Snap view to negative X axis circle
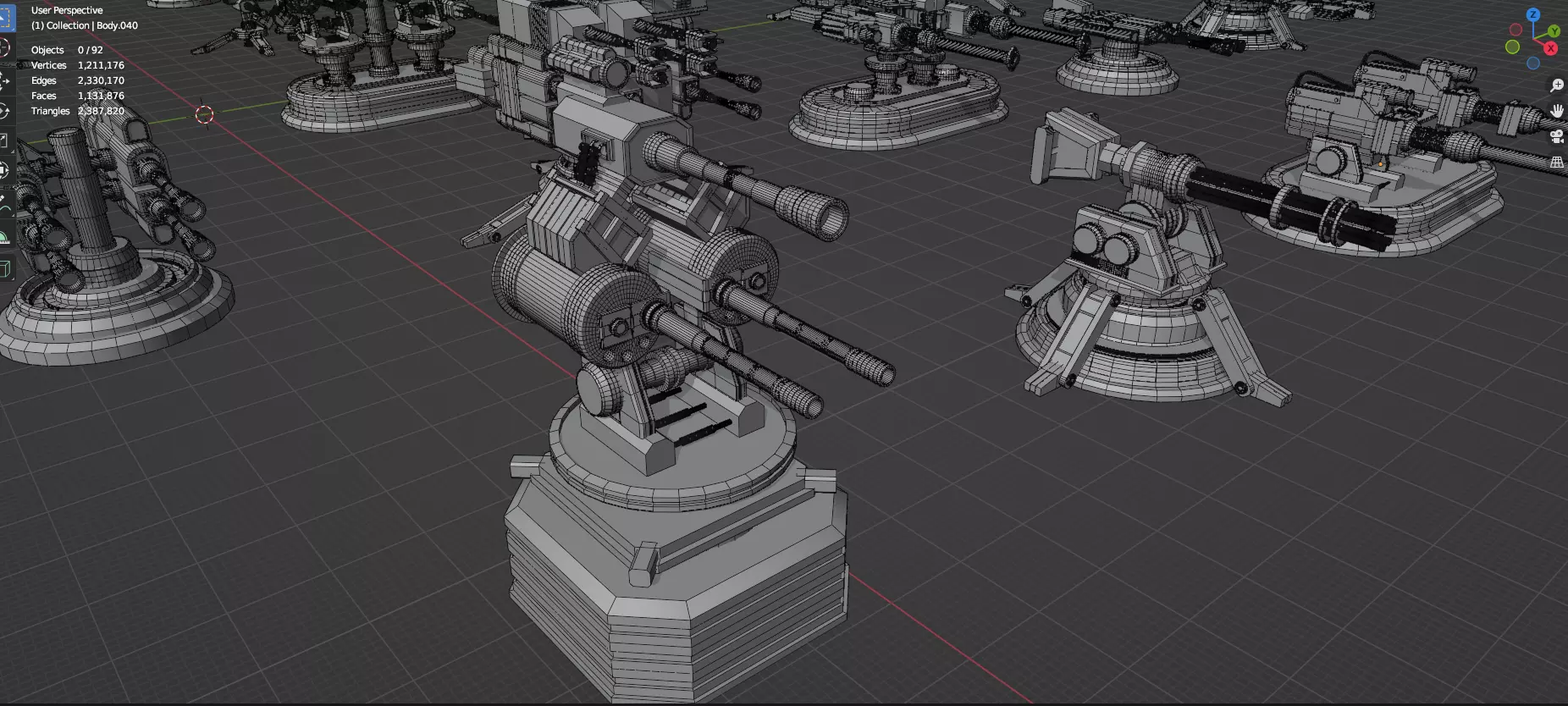Image resolution: width=1568 pixels, height=706 pixels. pos(1516,30)
